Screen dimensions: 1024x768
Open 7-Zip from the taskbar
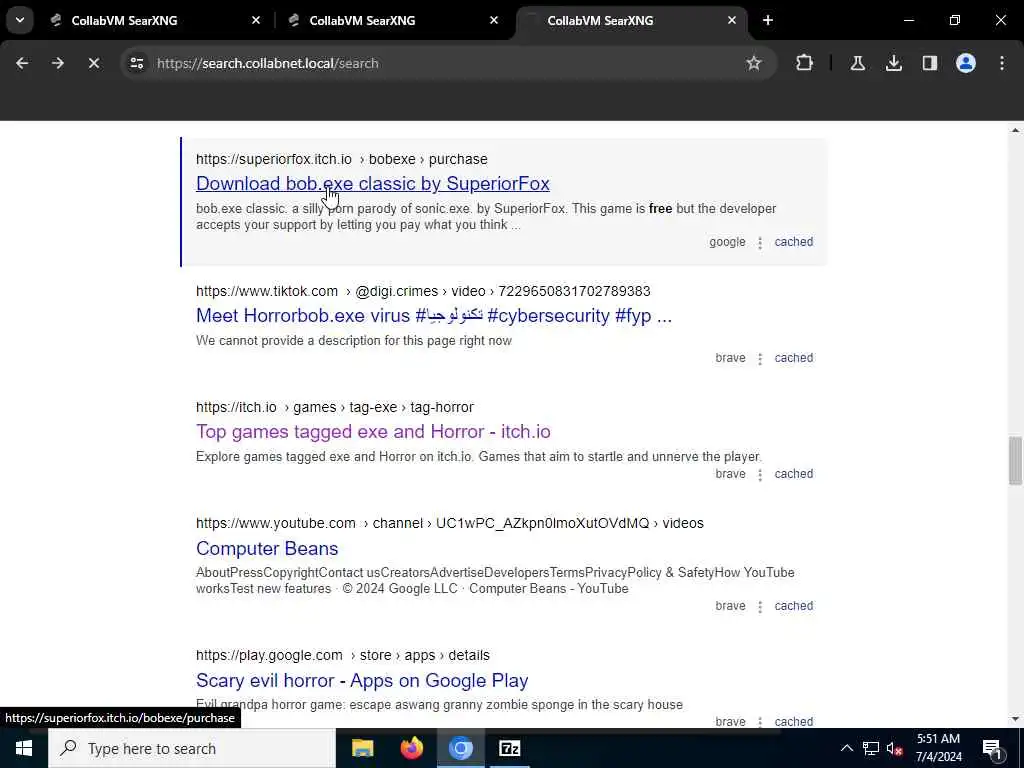tap(509, 748)
